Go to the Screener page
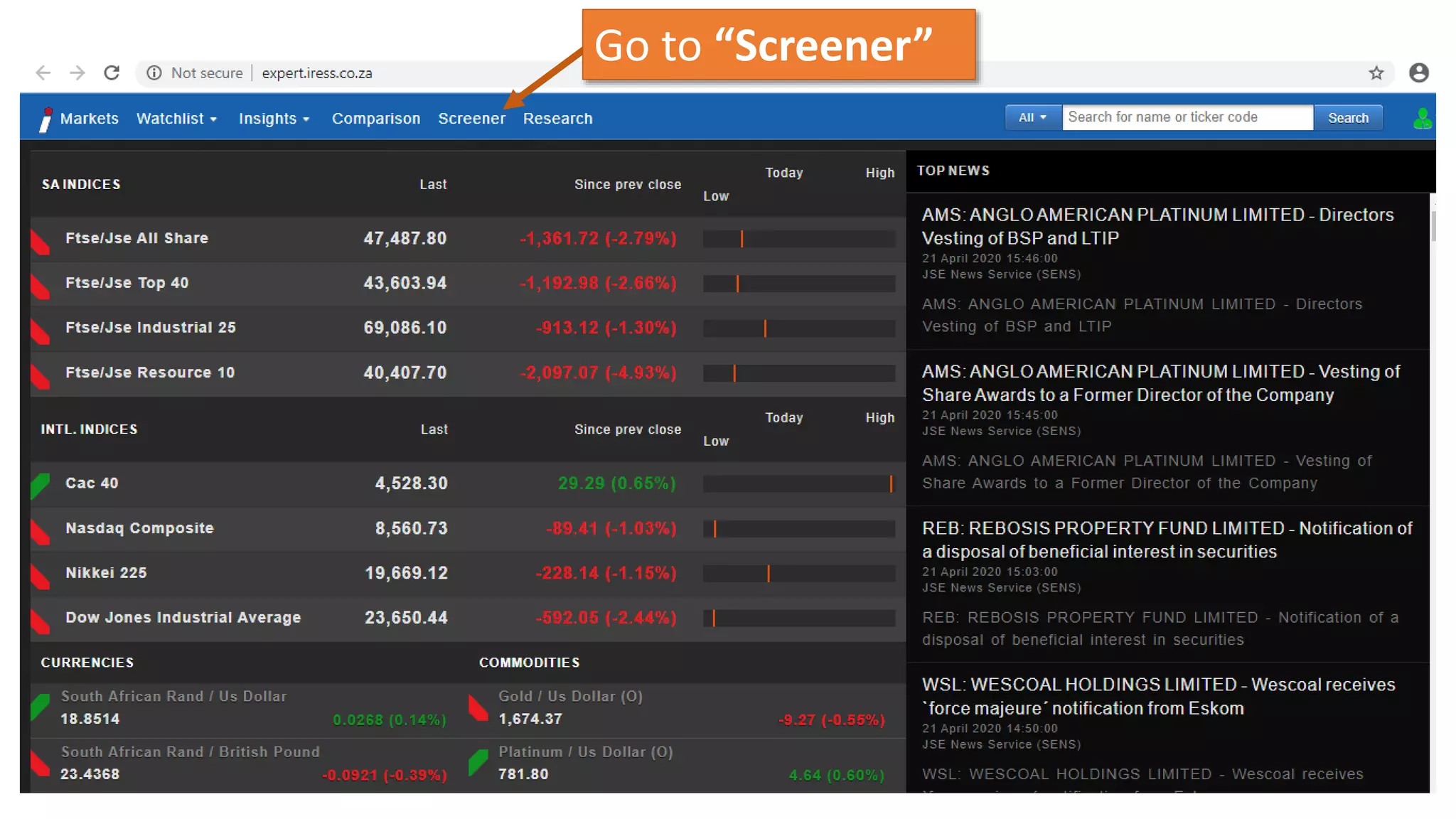 471,119
